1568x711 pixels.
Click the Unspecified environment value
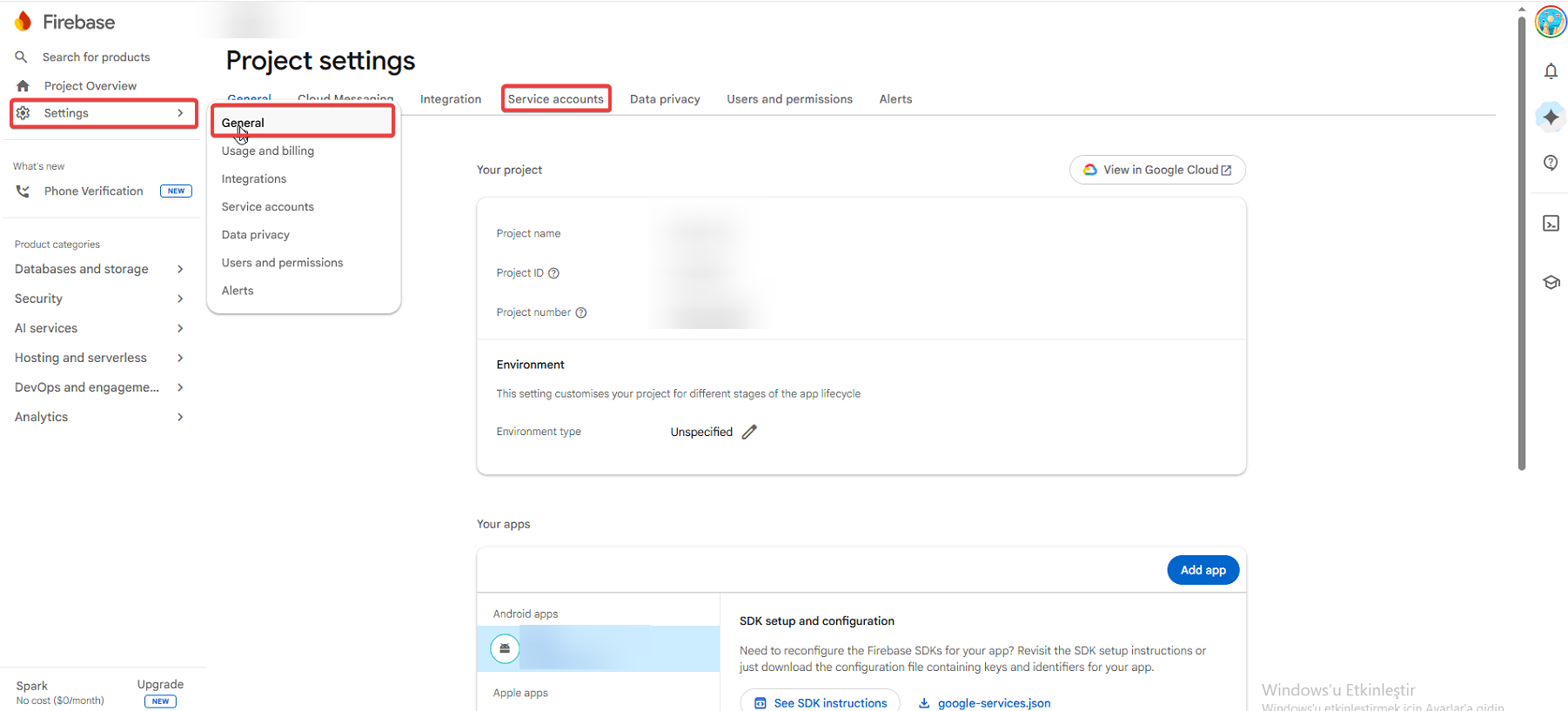[x=701, y=432]
